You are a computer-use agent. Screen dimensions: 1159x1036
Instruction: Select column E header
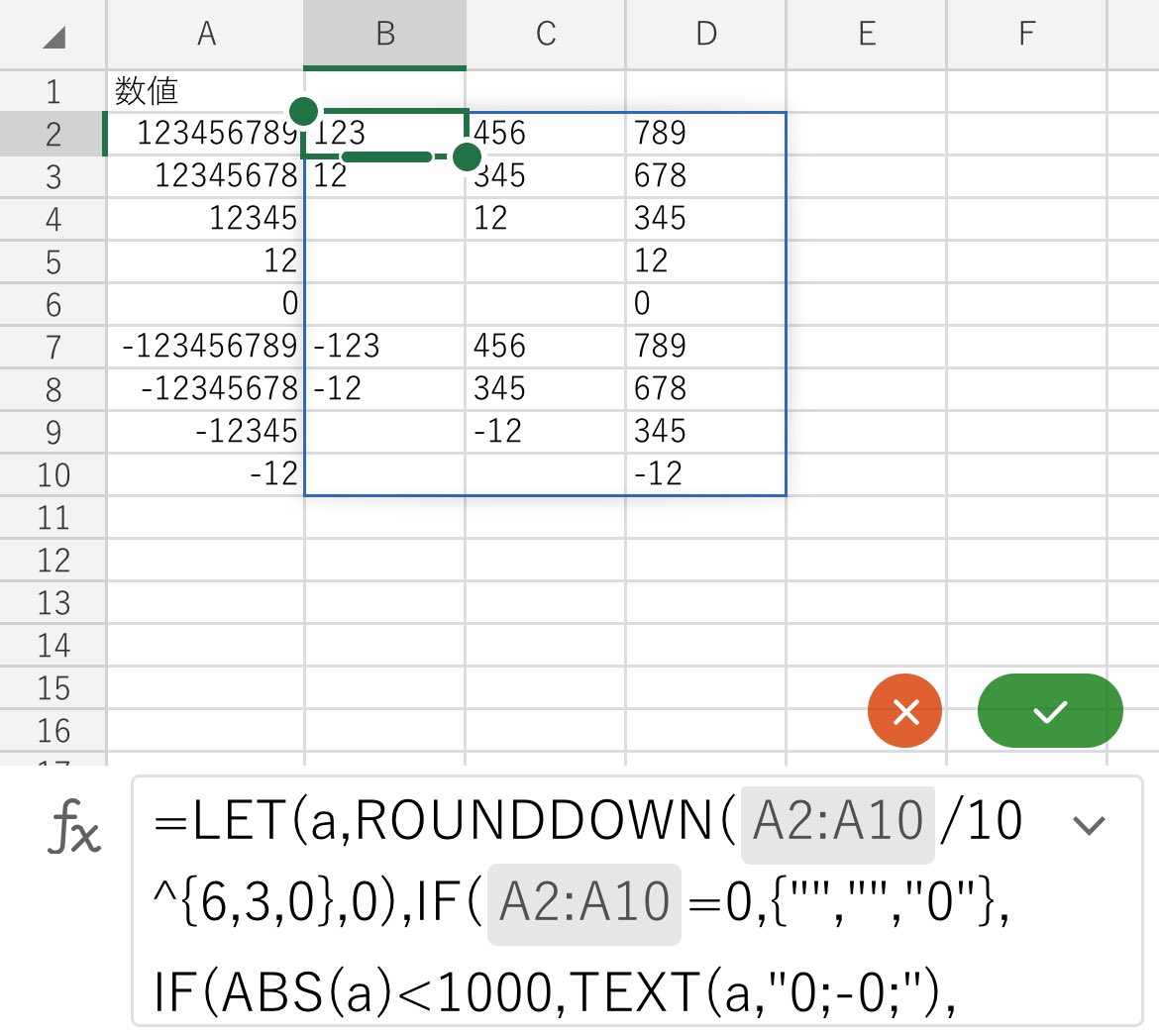point(867,34)
